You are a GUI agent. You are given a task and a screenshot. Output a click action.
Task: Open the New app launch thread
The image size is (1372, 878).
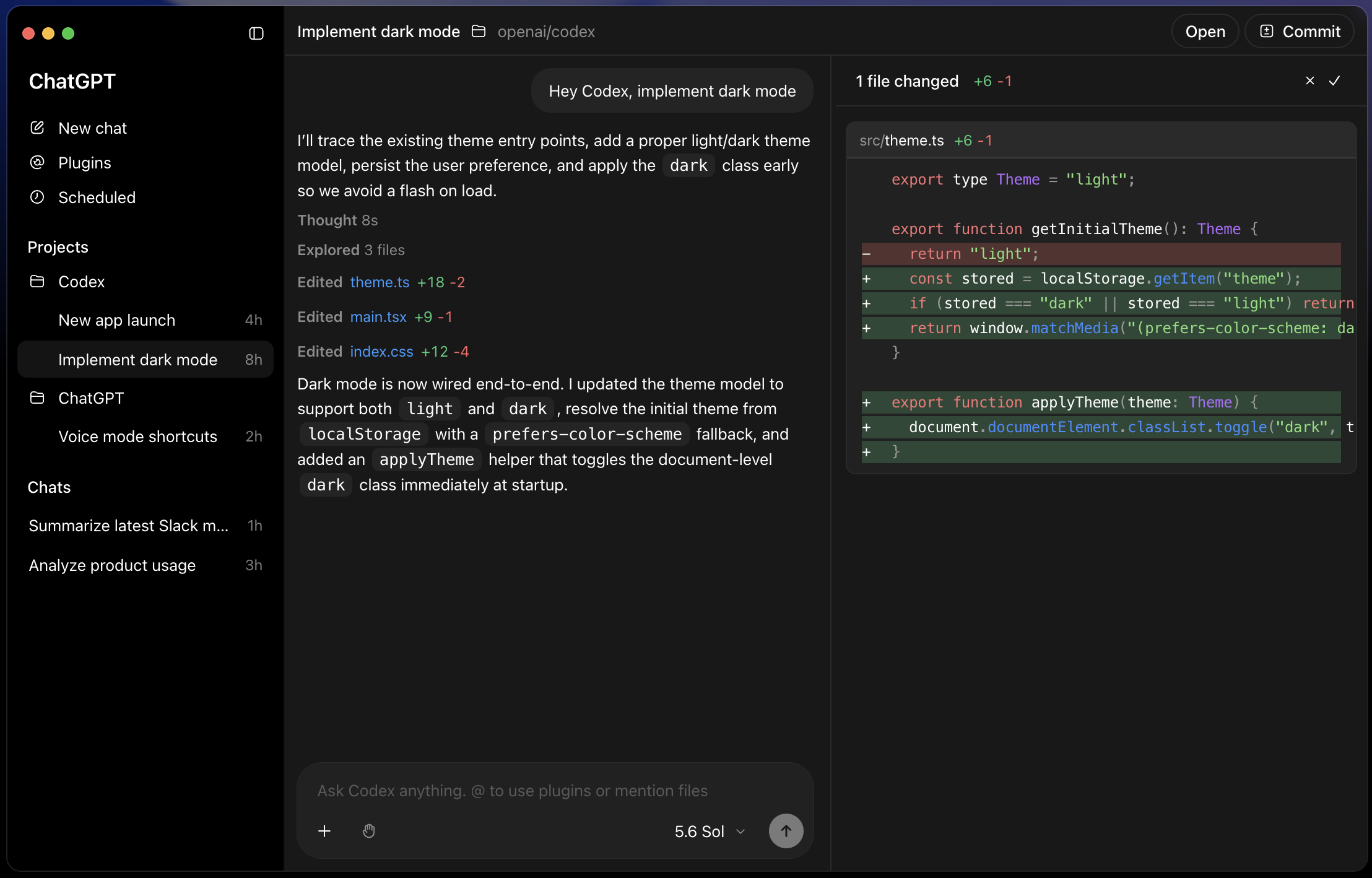click(145, 320)
